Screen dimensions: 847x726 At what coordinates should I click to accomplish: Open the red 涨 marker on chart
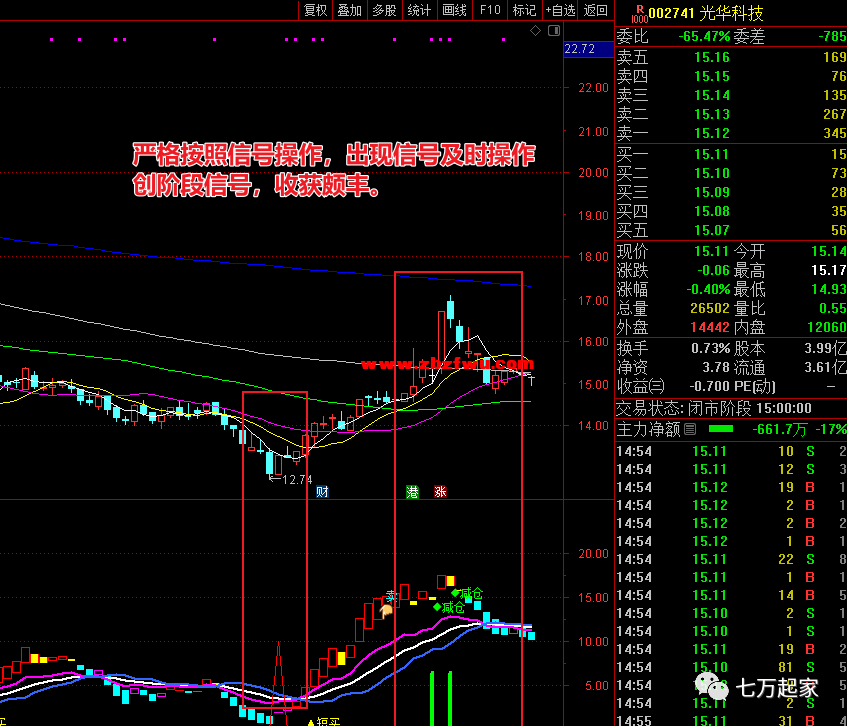[x=440, y=492]
